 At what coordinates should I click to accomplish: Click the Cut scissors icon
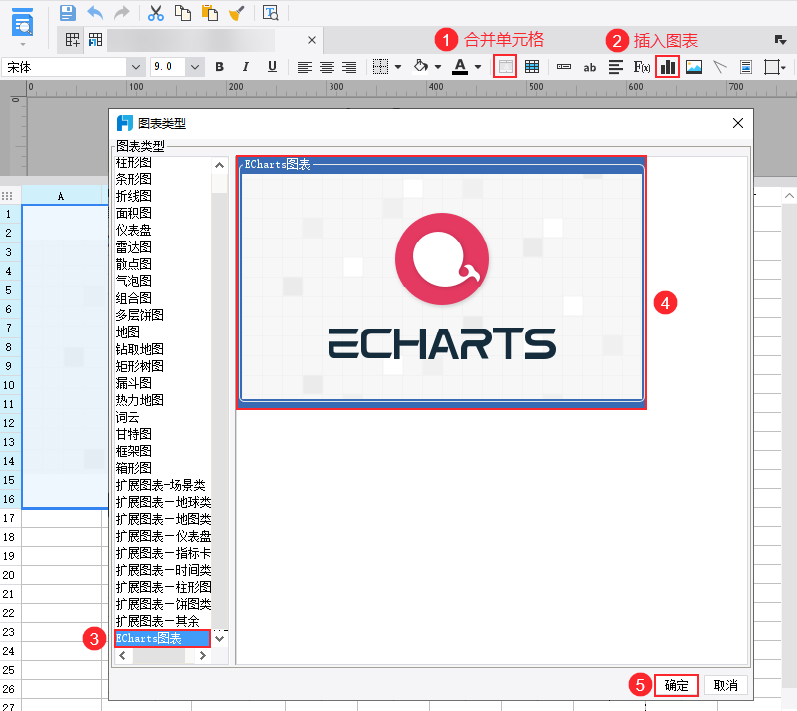click(x=156, y=13)
